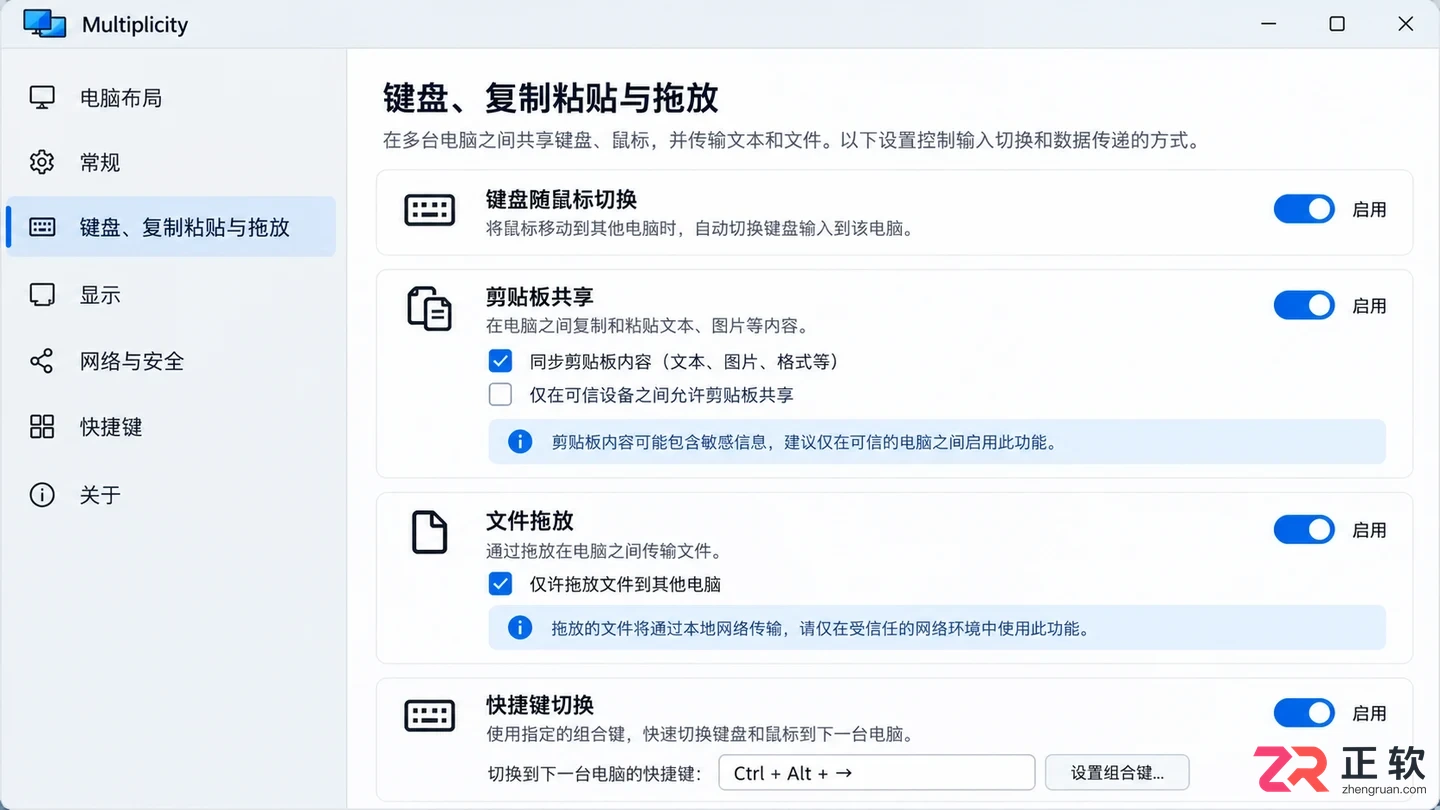Click the 键盘随鼠标切换 section title

point(561,200)
